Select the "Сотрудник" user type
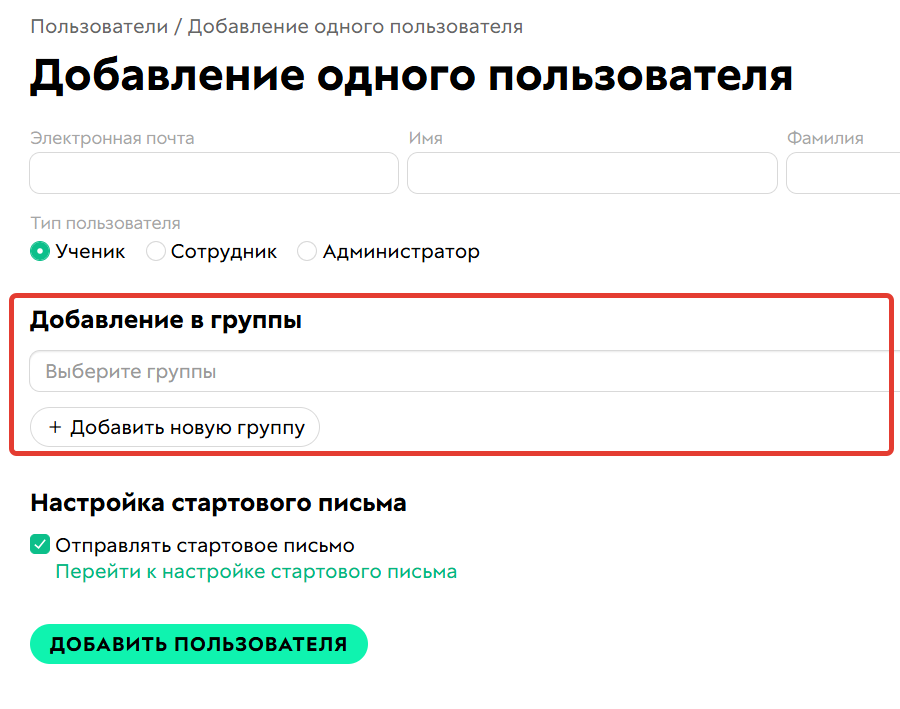 tap(156, 252)
